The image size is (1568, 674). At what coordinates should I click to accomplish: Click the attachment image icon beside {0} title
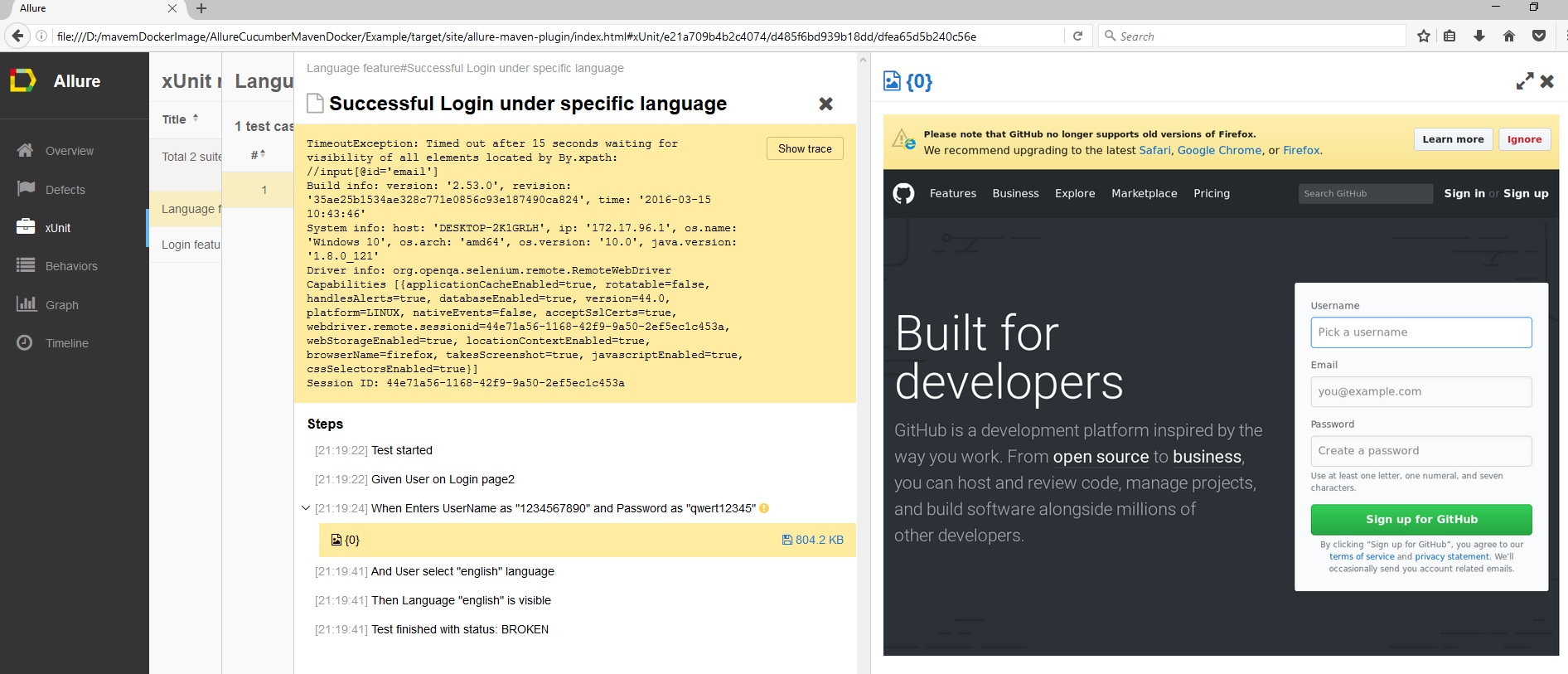click(892, 80)
